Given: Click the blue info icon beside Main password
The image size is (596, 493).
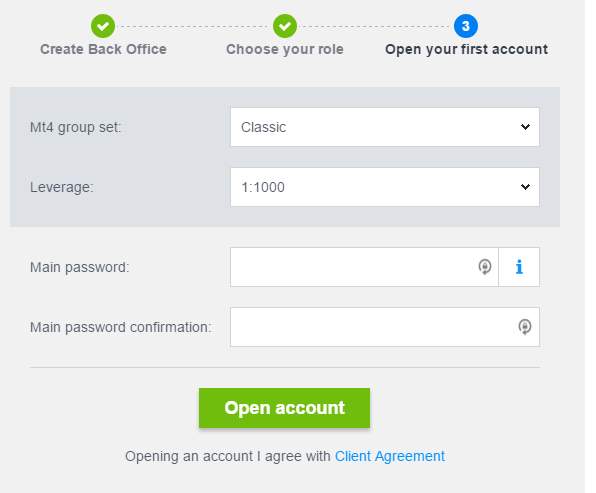Looking at the screenshot, I should (x=519, y=267).
